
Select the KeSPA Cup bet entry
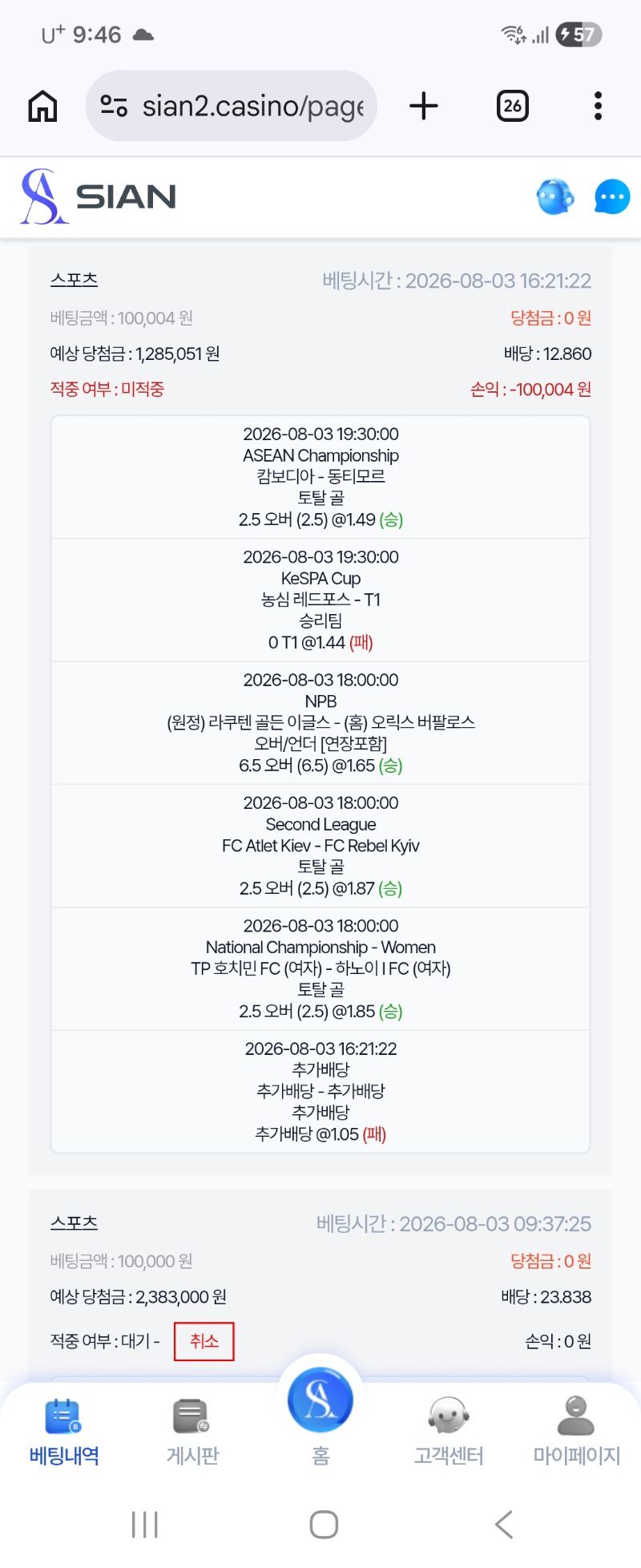point(320,600)
